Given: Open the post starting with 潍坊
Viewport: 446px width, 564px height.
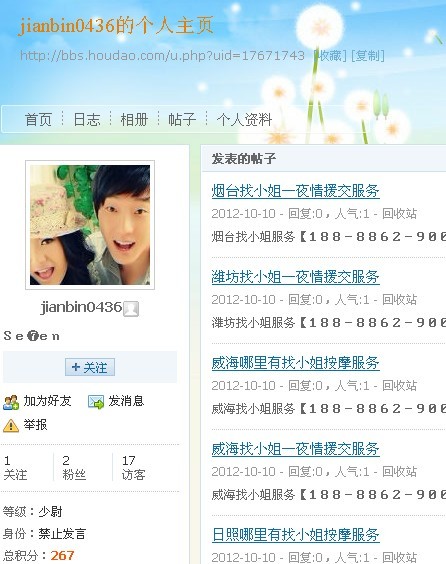Looking at the screenshot, I should point(296,277).
